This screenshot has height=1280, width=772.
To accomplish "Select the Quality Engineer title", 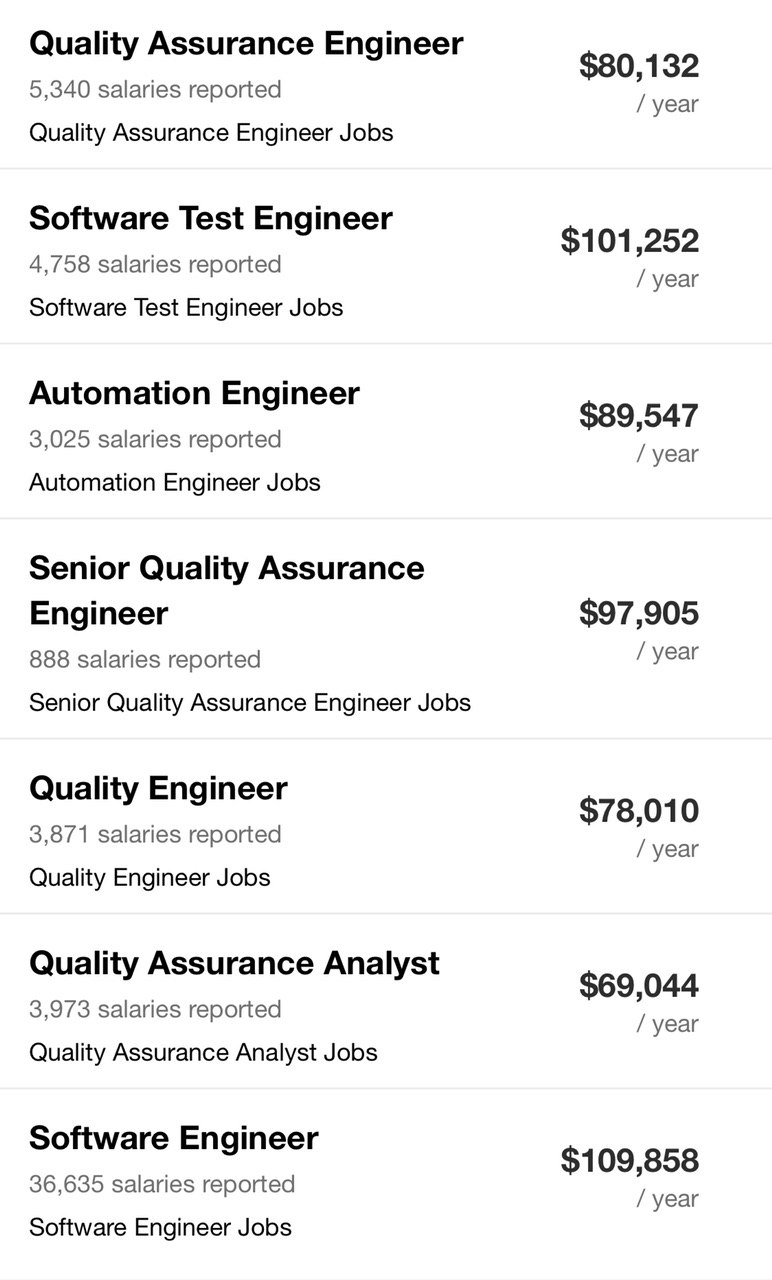I will click(158, 789).
